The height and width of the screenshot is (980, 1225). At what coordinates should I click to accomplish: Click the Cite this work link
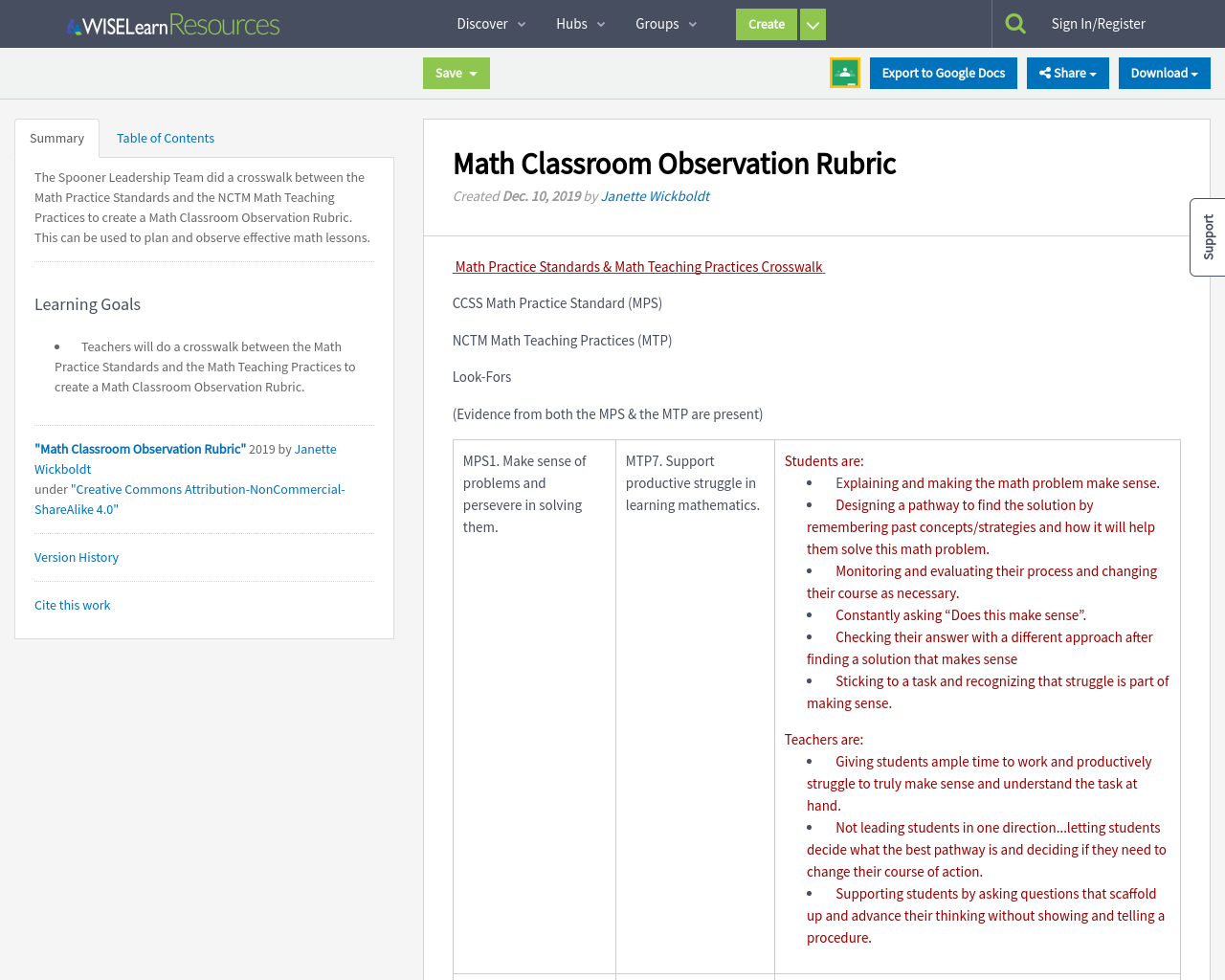click(x=72, y=605)
